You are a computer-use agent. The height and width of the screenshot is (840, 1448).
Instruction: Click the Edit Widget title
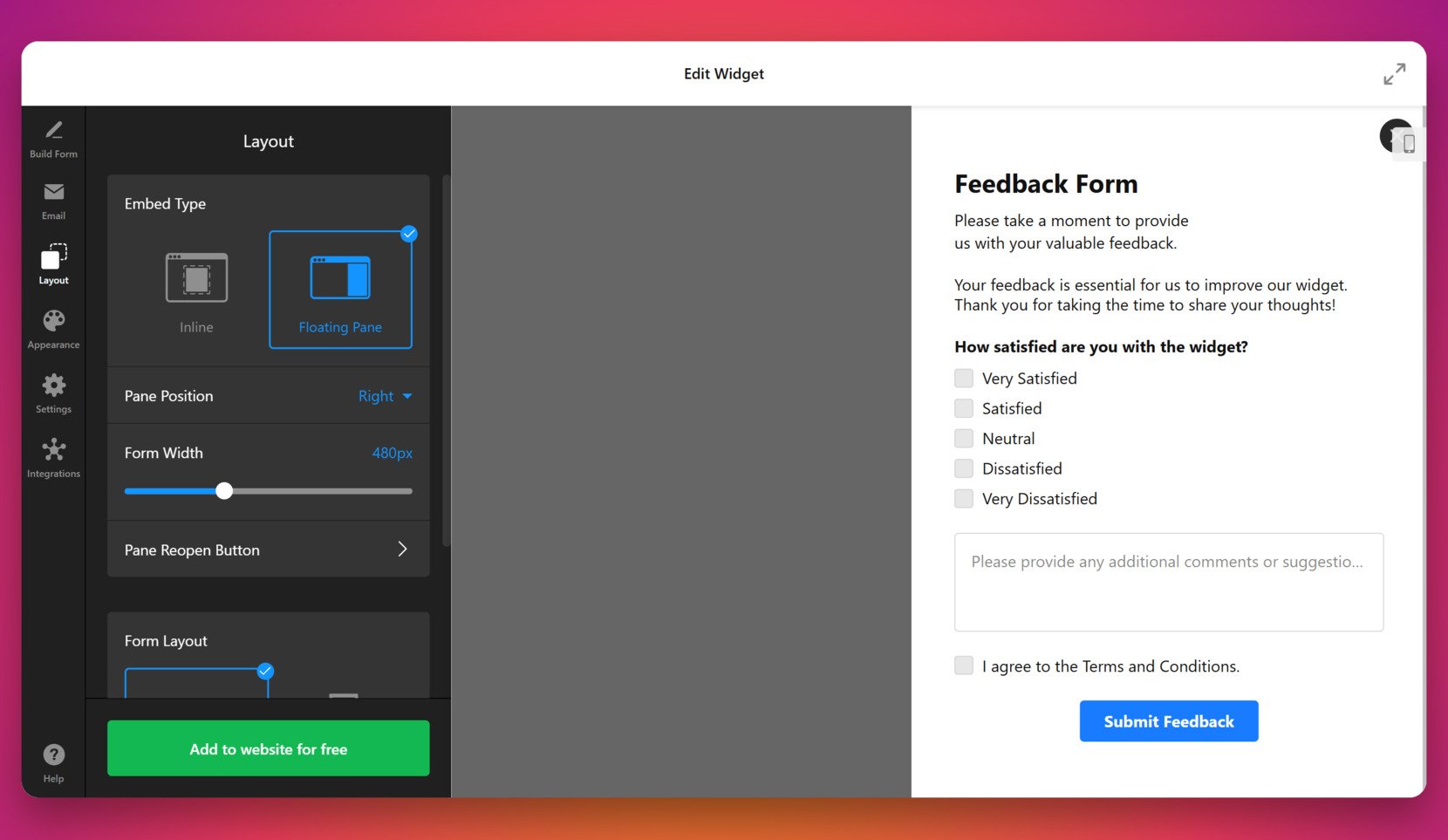tap(724, 74)
